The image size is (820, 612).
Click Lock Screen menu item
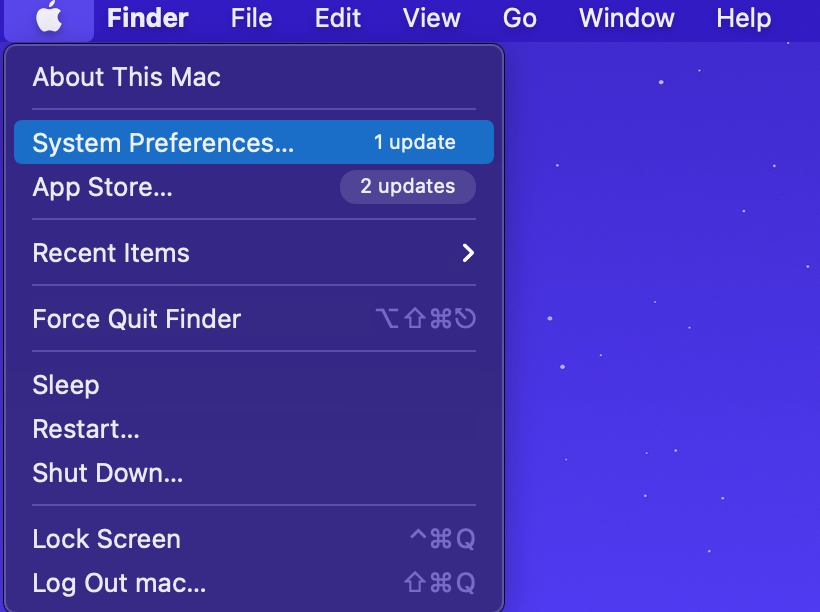coord(106,539)
